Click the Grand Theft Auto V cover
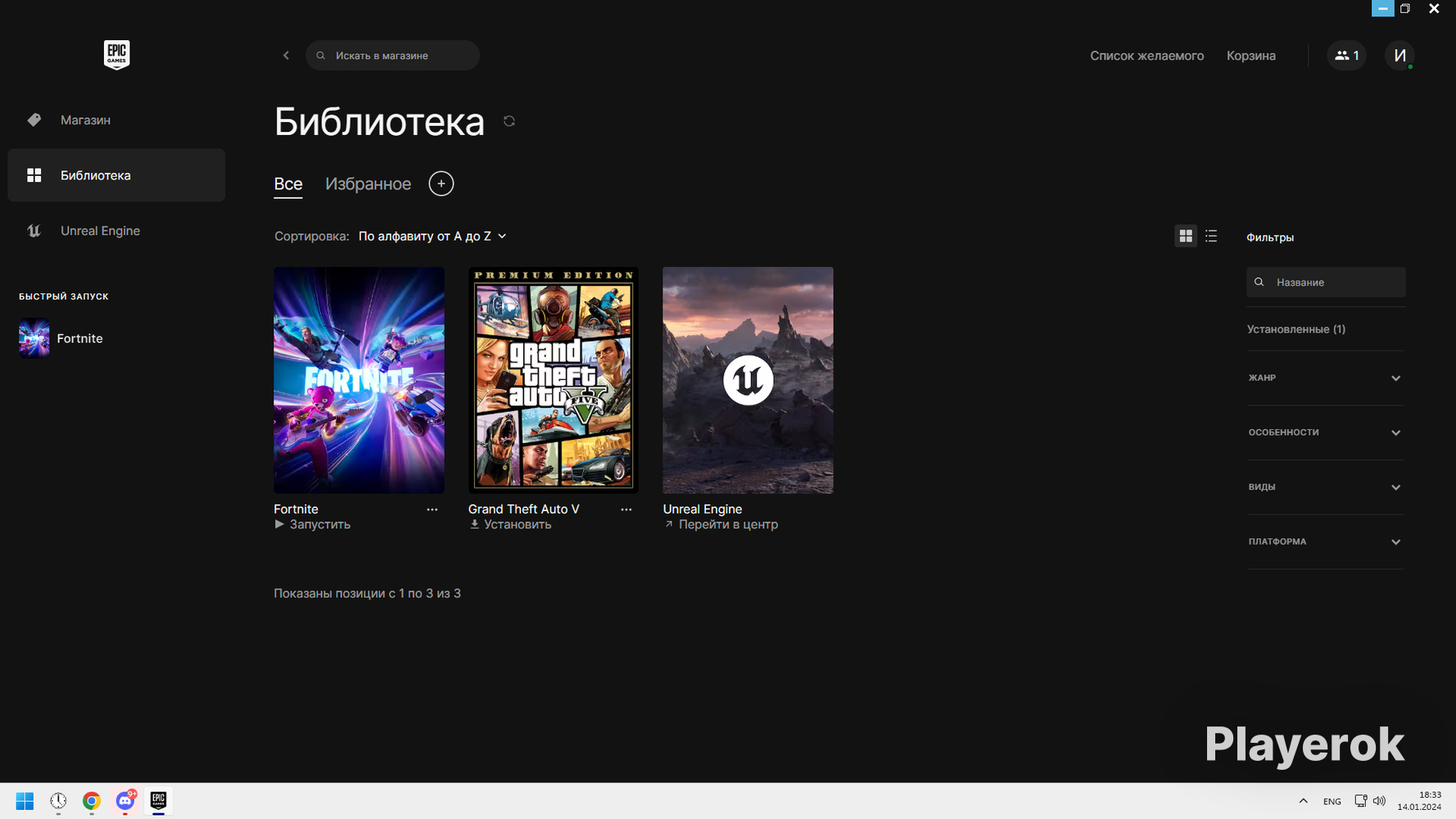 pyautogui.click(x=554, y=380)
